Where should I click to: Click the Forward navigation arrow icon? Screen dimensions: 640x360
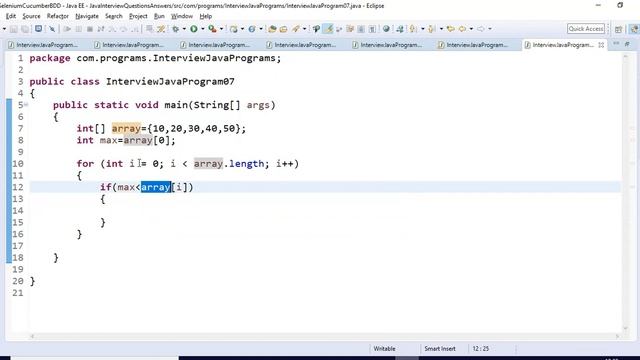481,29
